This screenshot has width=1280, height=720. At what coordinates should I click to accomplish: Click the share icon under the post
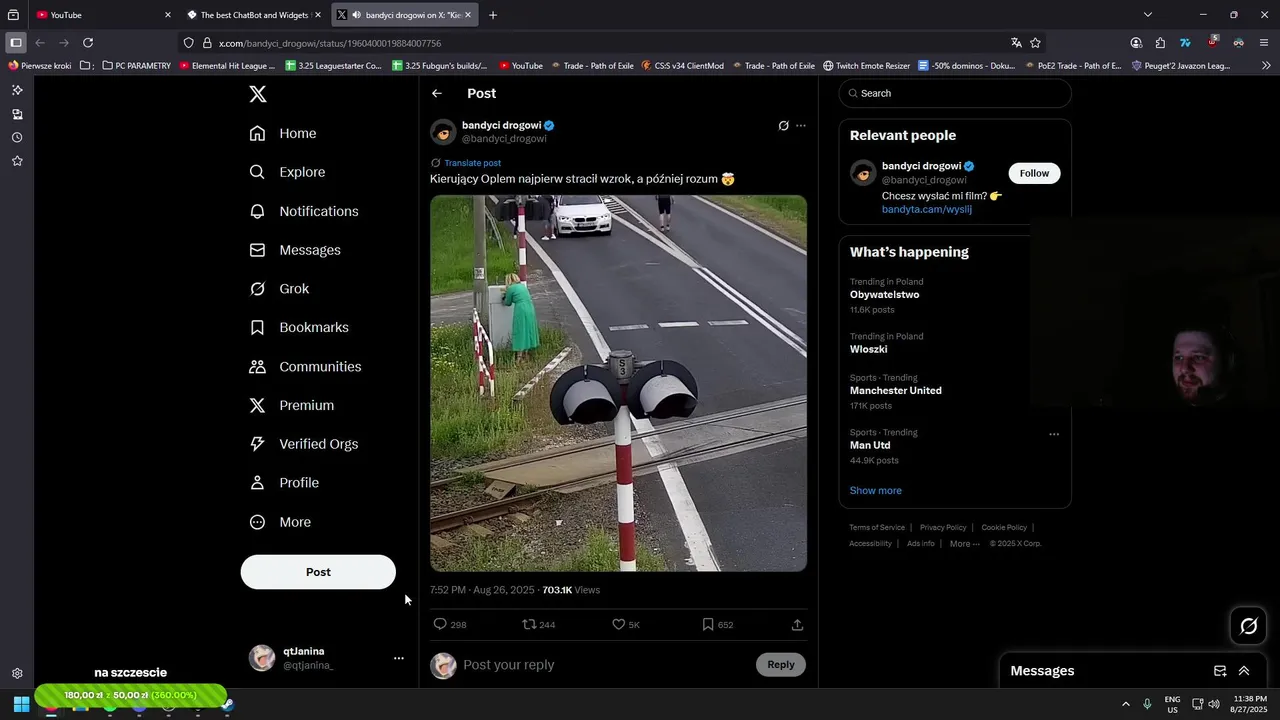(x=797, y=624)
